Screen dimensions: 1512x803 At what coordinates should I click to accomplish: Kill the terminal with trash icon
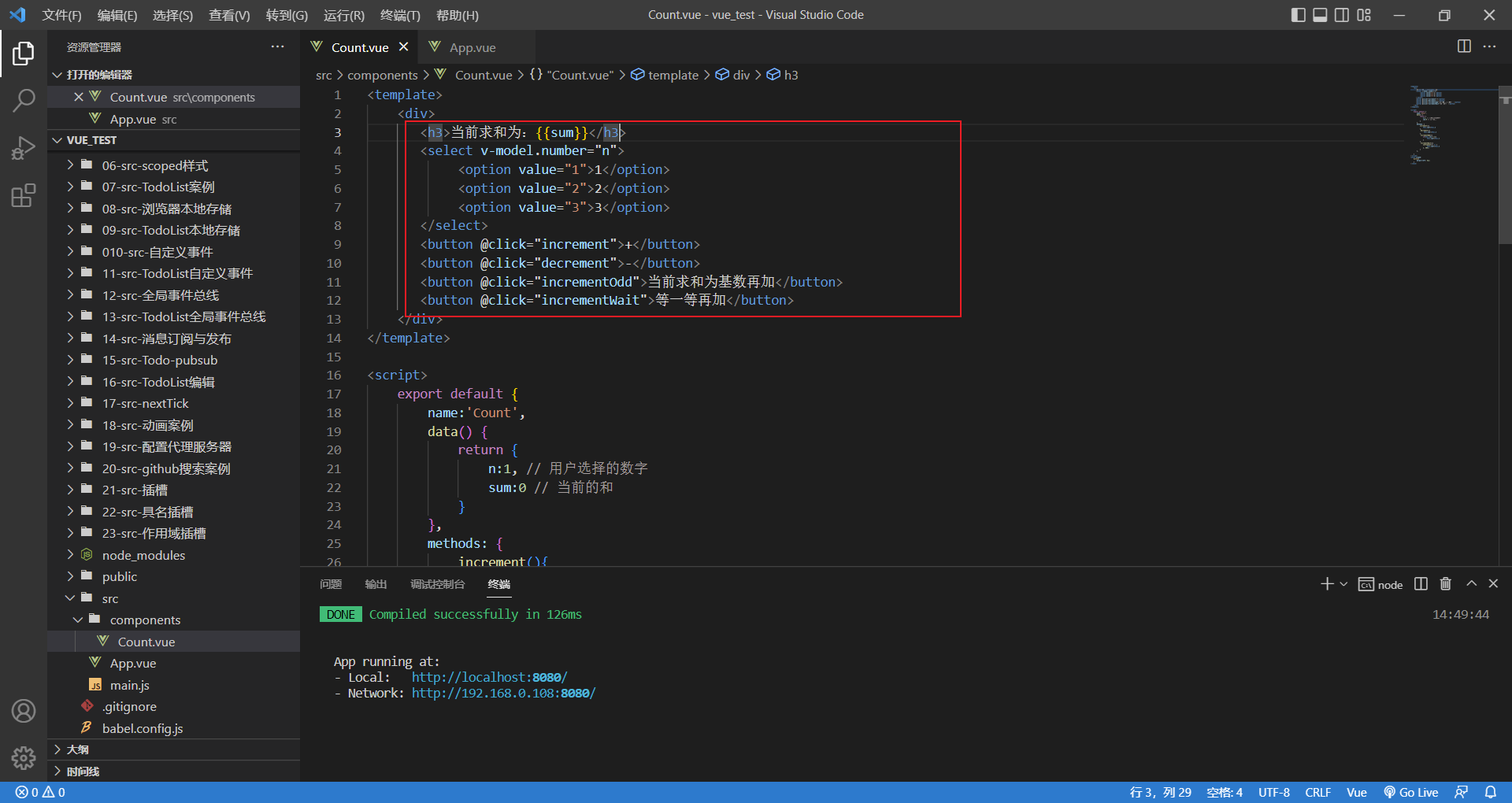point(1446,583)
